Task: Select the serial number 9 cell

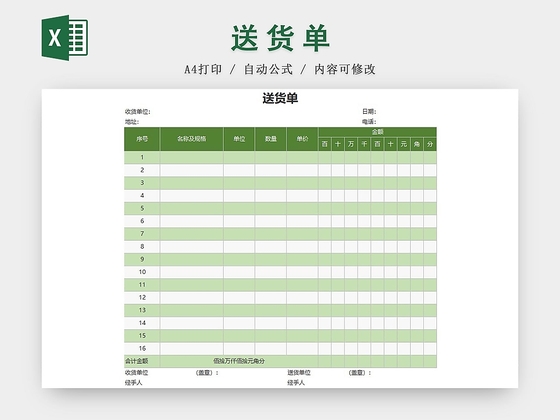Action: coord(142,259)
